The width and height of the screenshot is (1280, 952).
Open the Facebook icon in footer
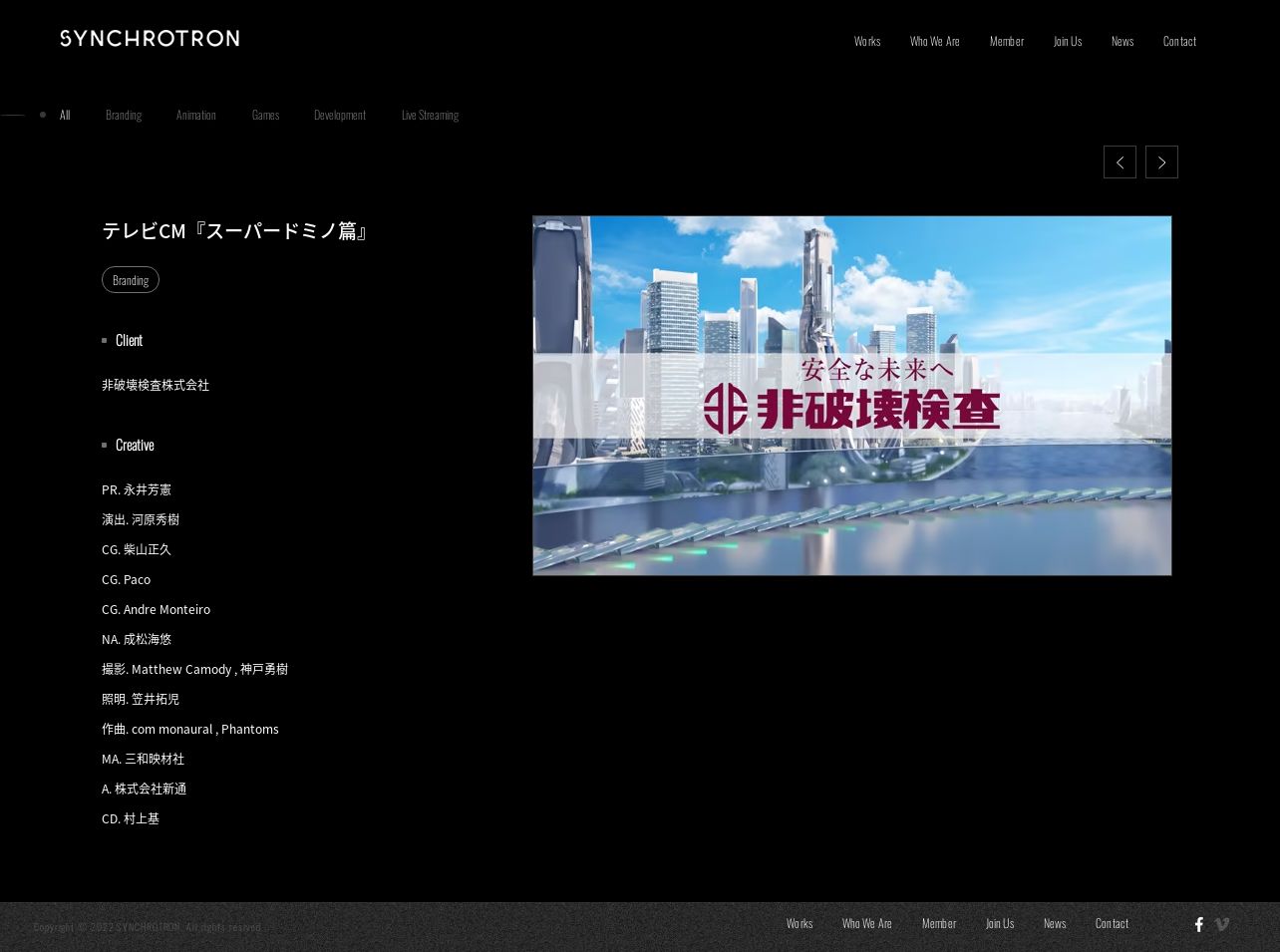1199,924
